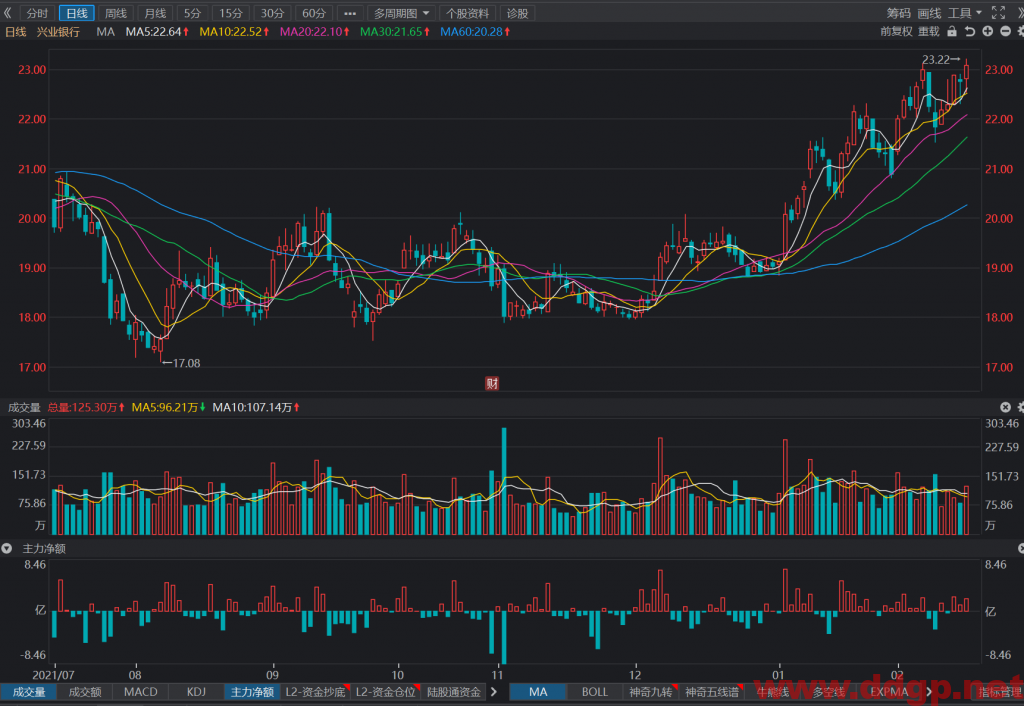This screenshot has width=1024, height=706.
Task: Select the MA main-chart indicator tab
Action: 538,692
